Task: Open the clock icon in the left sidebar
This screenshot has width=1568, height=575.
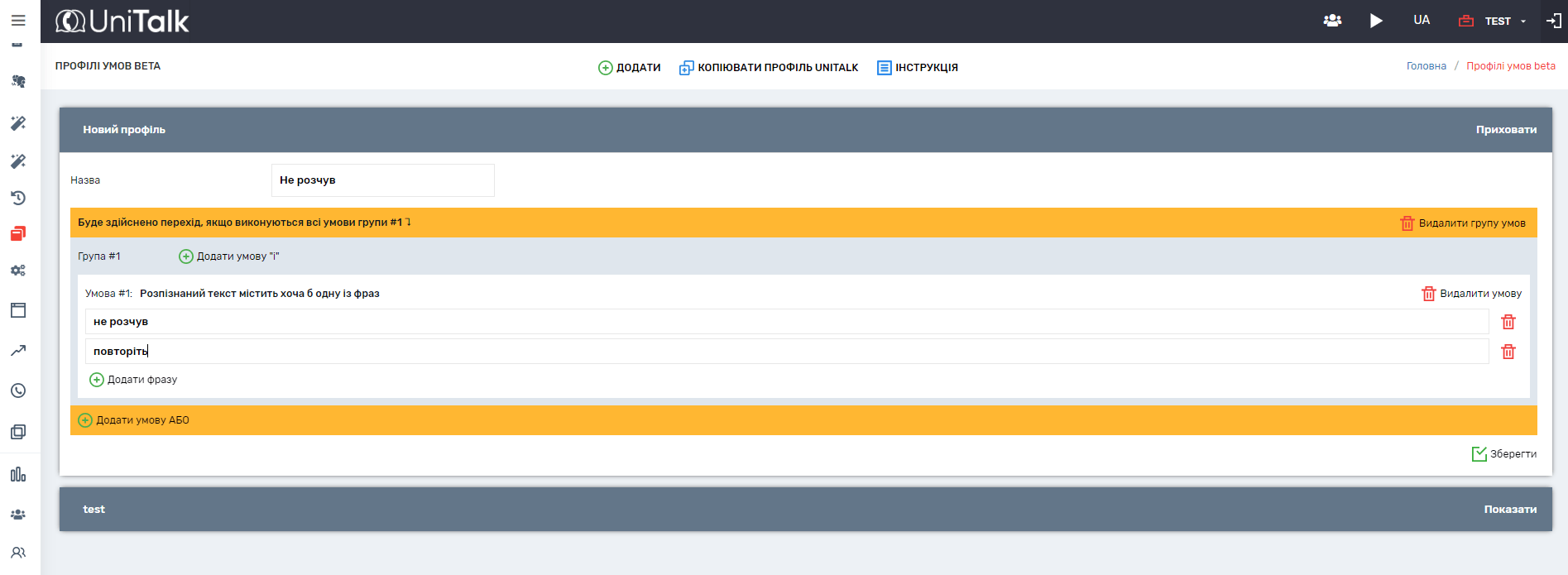Action: [18, 391]
